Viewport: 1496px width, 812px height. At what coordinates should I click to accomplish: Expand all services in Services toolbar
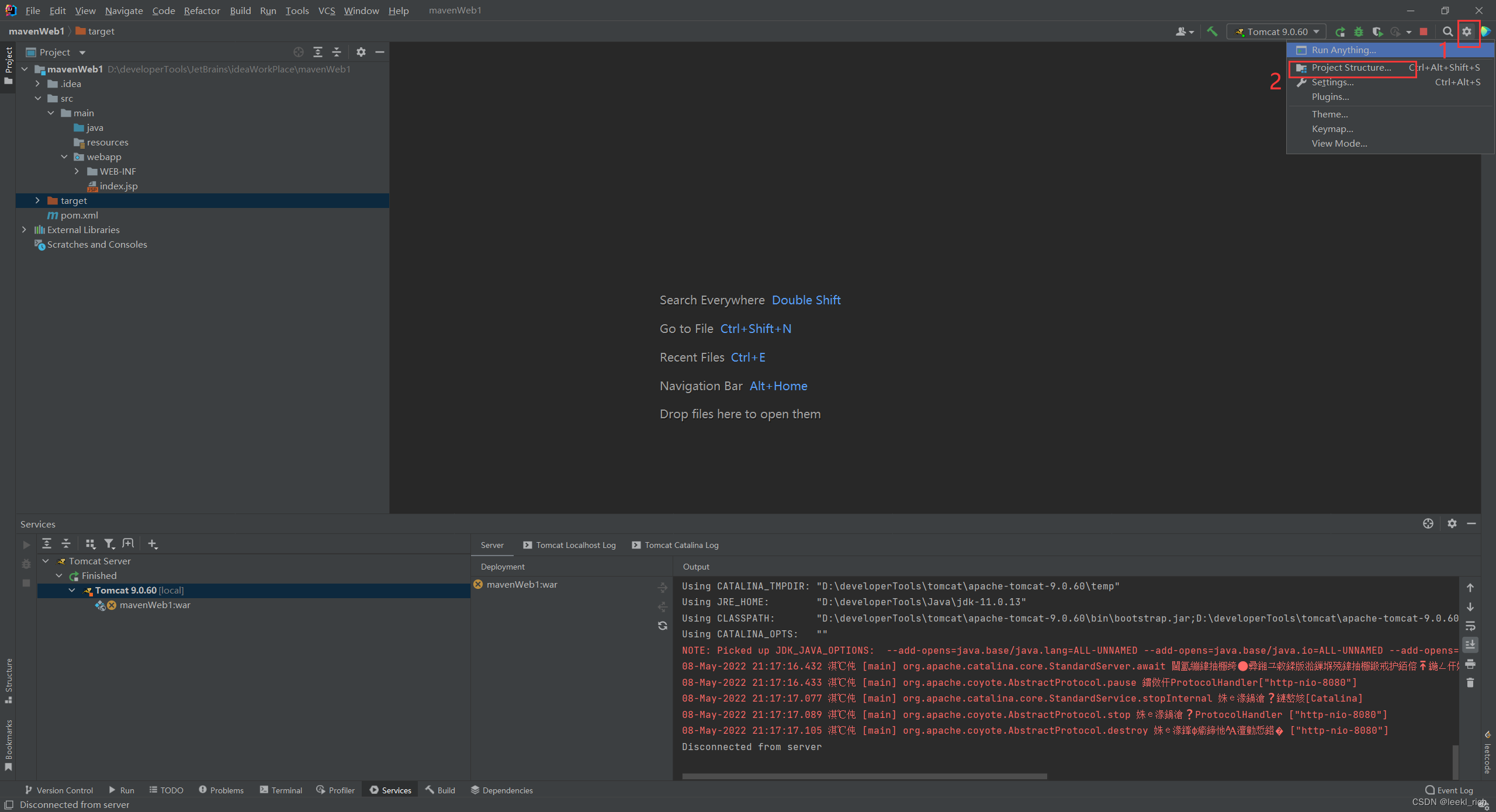click(47, 544)
